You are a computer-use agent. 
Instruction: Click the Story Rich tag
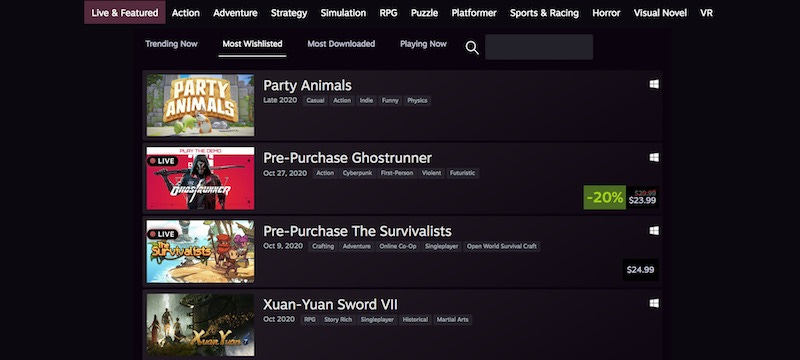[338, 320]
